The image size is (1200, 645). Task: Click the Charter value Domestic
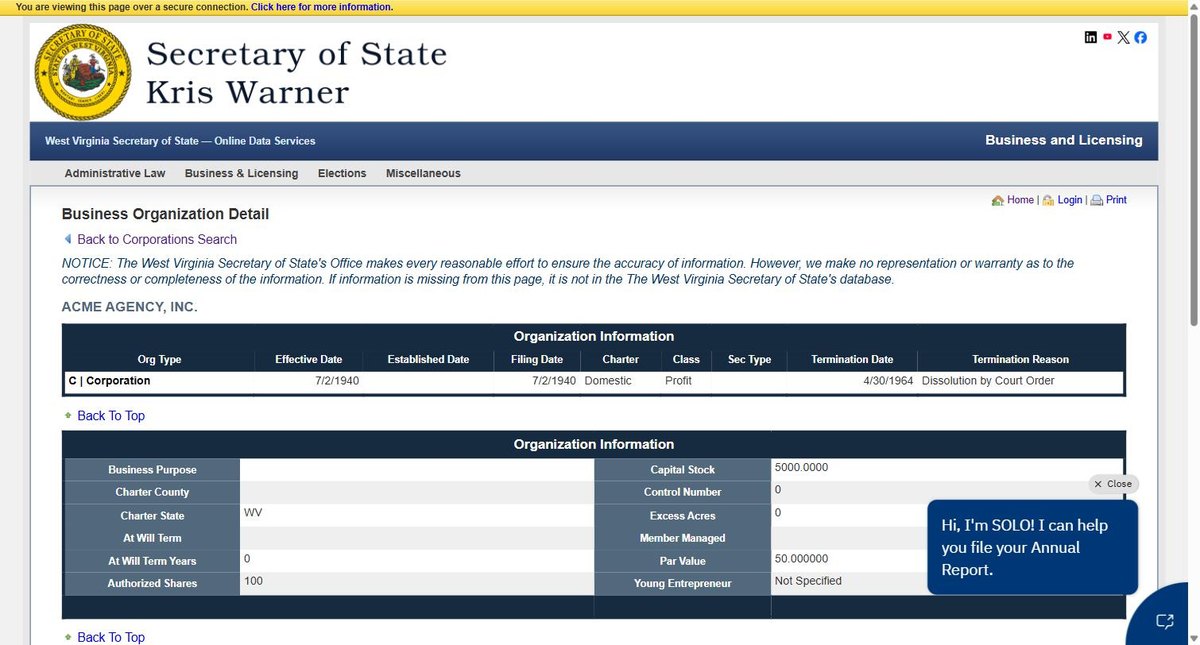coord(608,381)
